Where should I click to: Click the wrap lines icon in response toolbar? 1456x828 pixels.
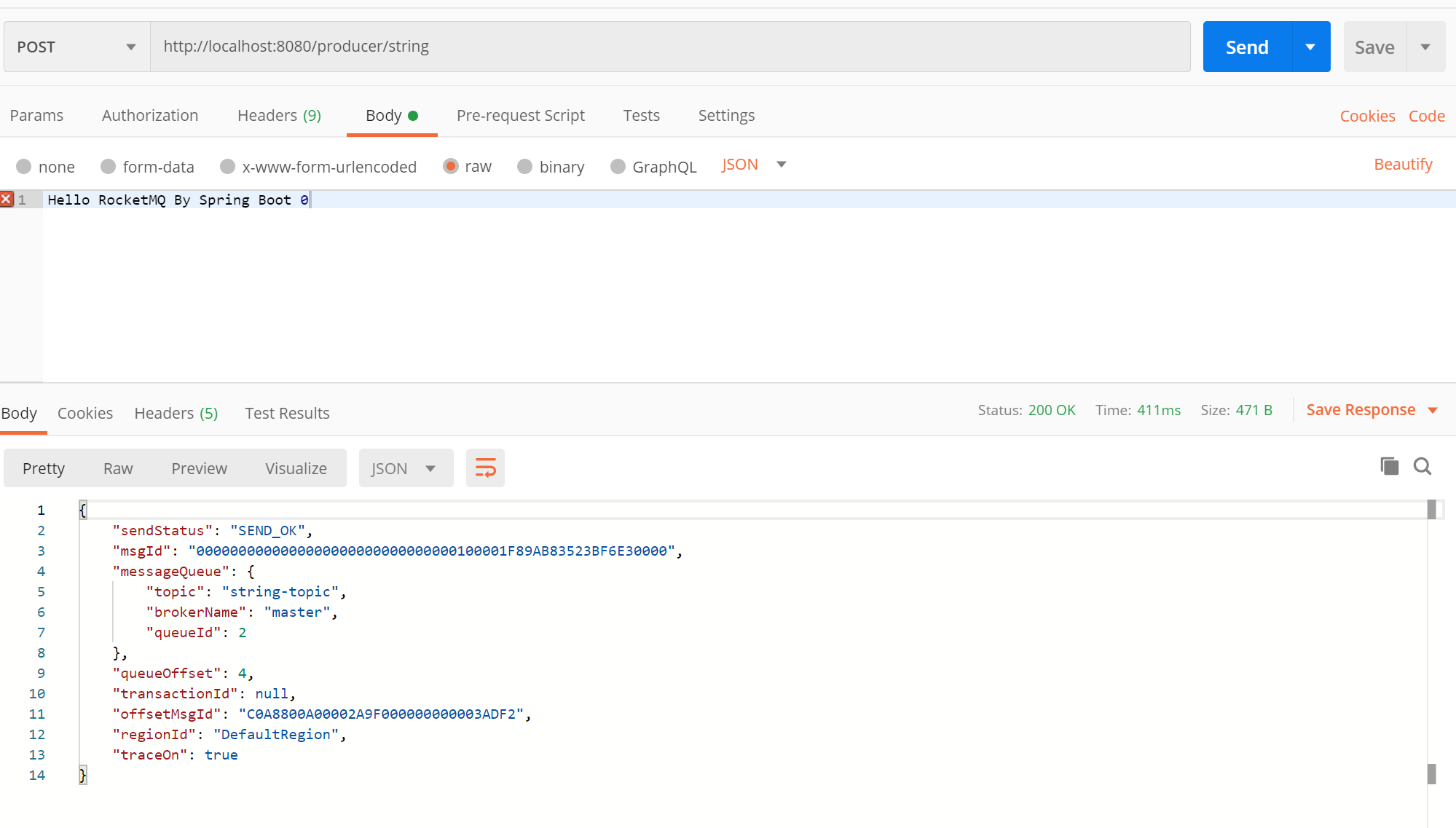click(x=485, y=468)
